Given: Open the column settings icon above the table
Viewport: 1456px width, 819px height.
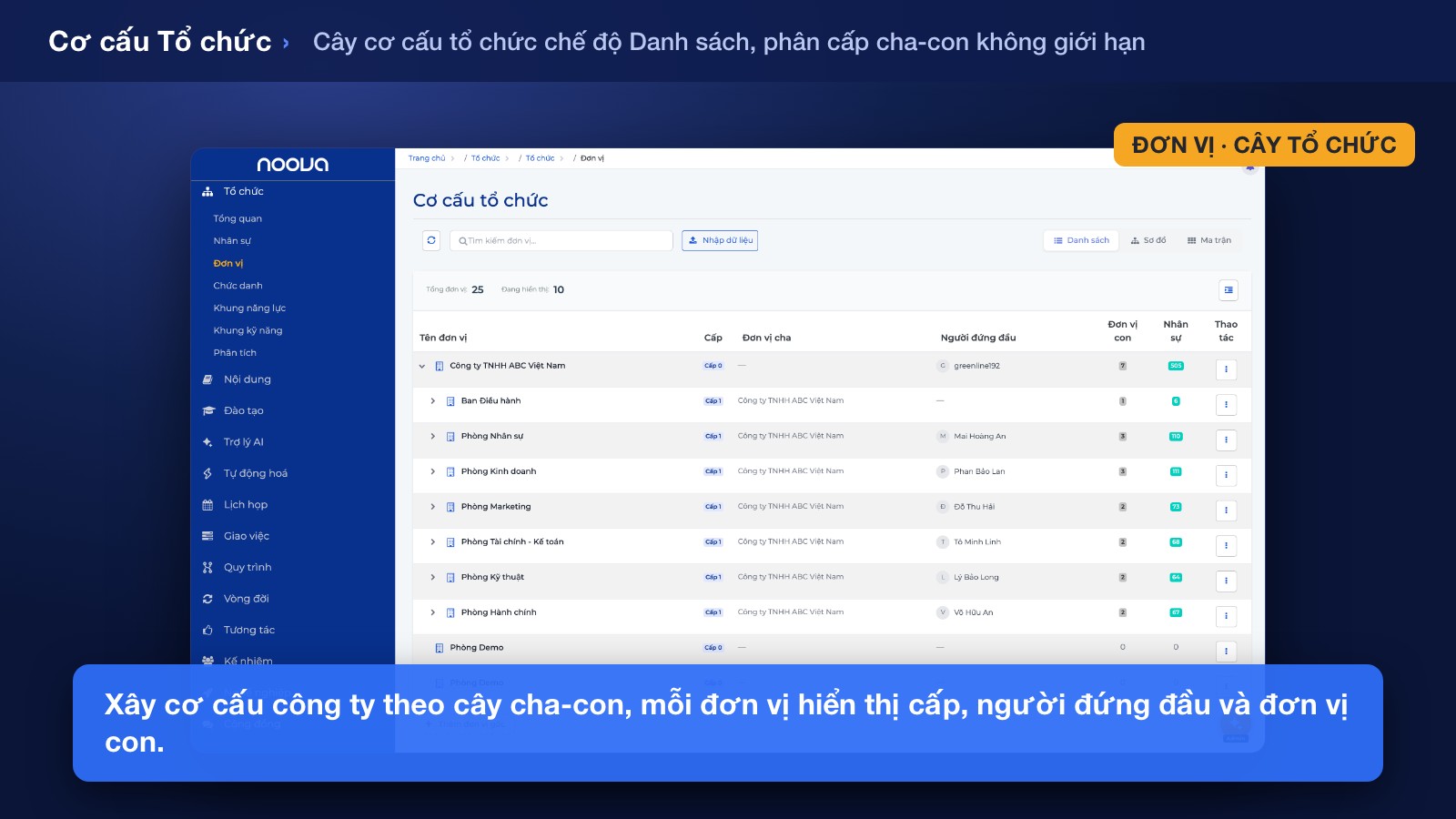Looking at the screenshot, I should point(1228,290).
